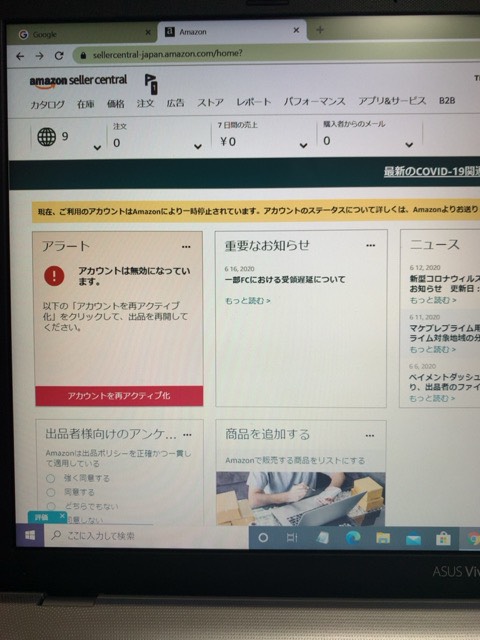Close the Google tab

pyautogui.click(x=148, y=32)
